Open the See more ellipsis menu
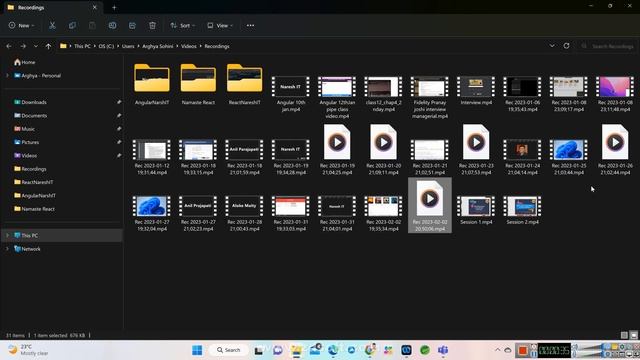This screenshot has width=640, height=360. click(x=250, y=25)
